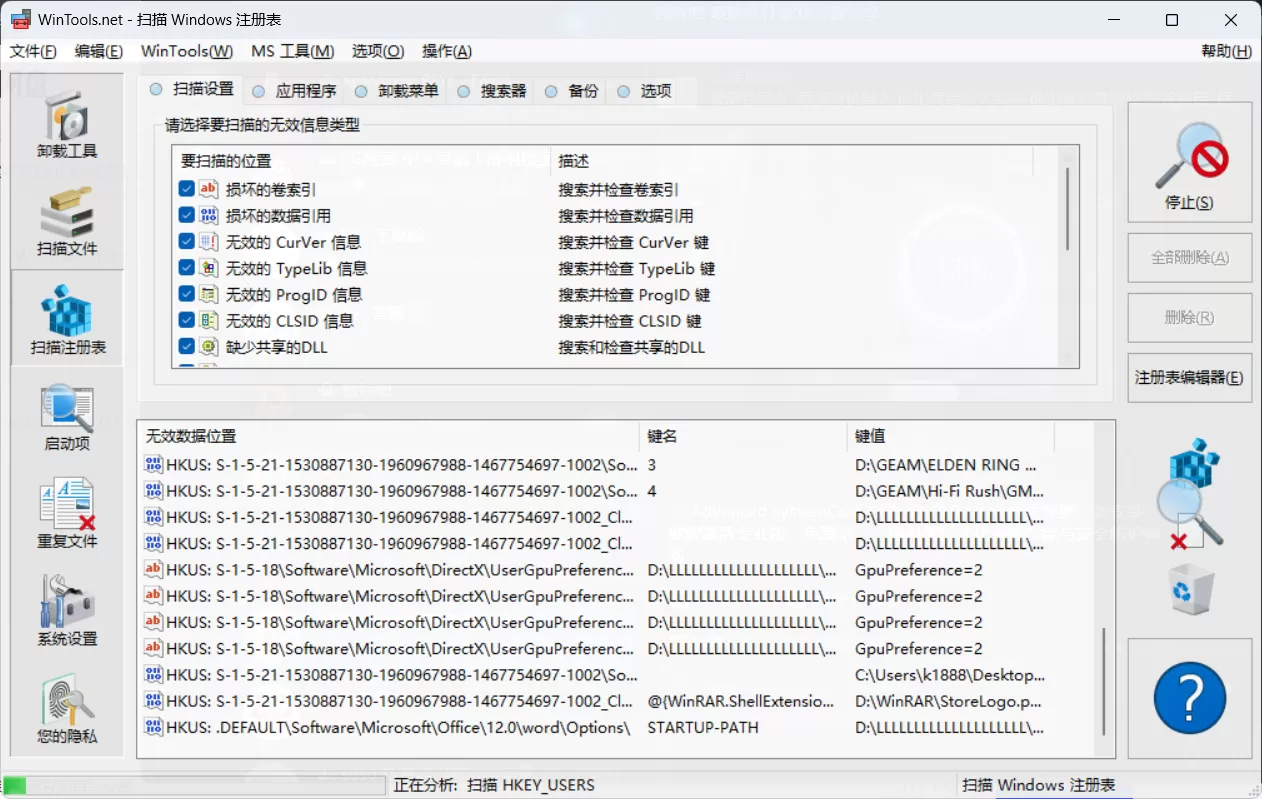Click the 全部删除 button
This screenshot has height=799, width=1262.
[x=1189, y=257]
